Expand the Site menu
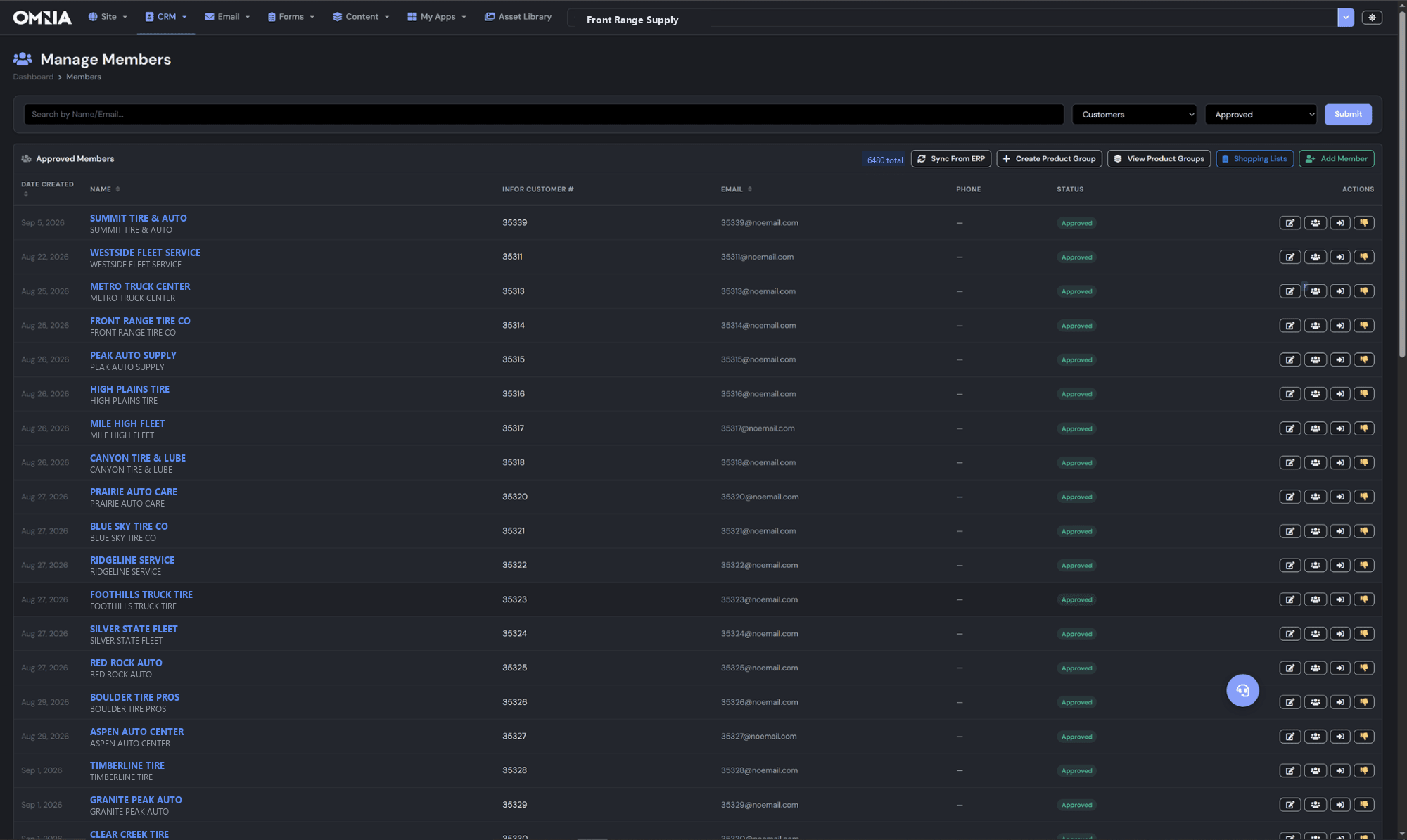 pyautogui.click(x=108, y=17)
